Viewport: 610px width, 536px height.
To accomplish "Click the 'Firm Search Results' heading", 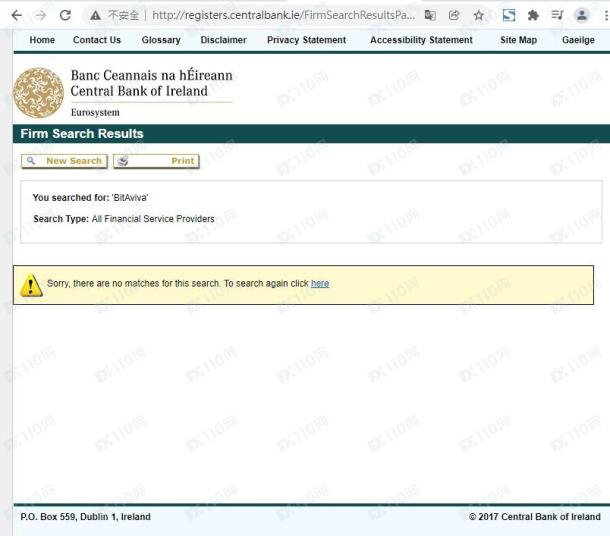I will pos(82,134).
